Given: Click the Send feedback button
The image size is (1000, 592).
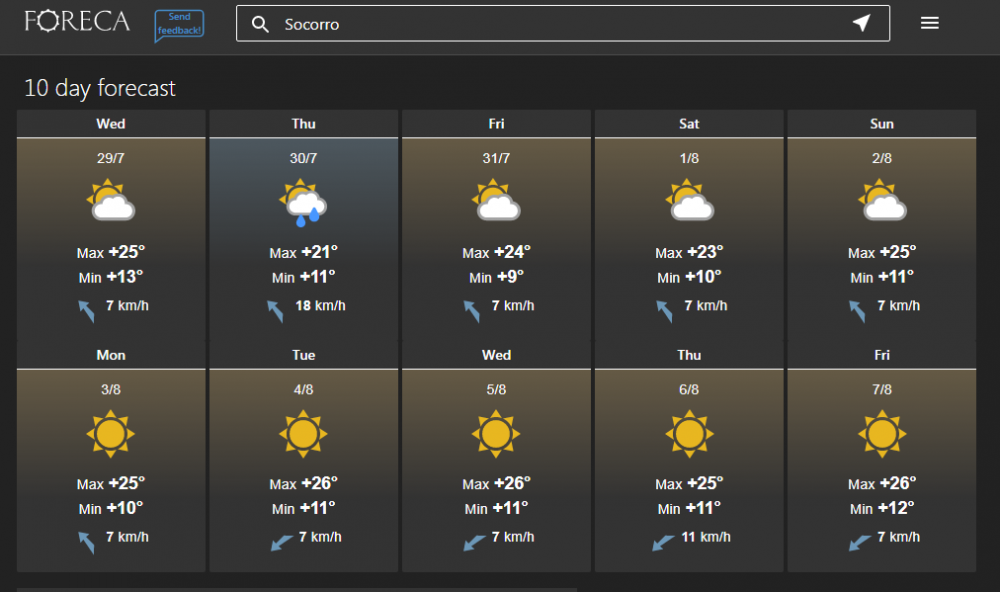Looking at the screenshot, I should pos(179,26).
